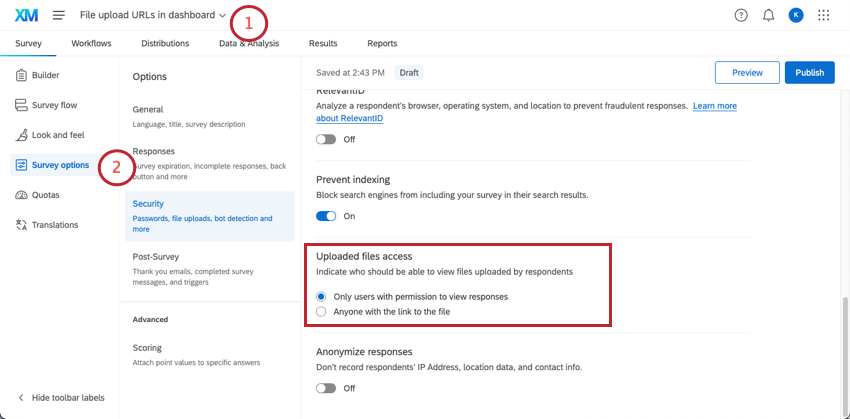This screenshot has height=419, width=850.
Task: Open the notifications bell
Action: click(768, 15)
